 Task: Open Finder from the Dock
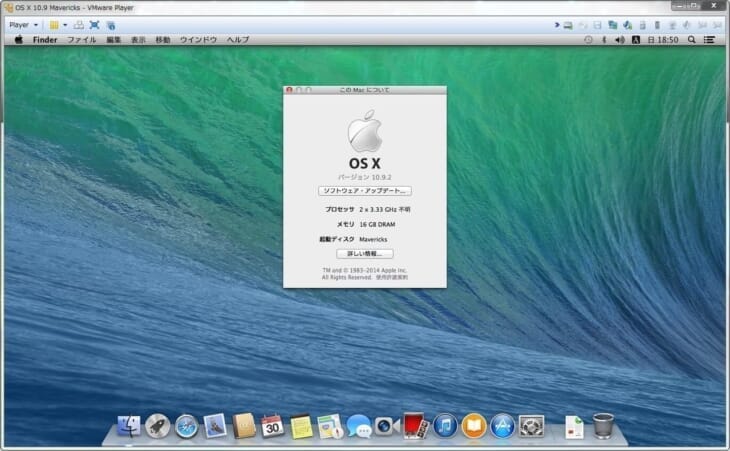coord(128,426)
